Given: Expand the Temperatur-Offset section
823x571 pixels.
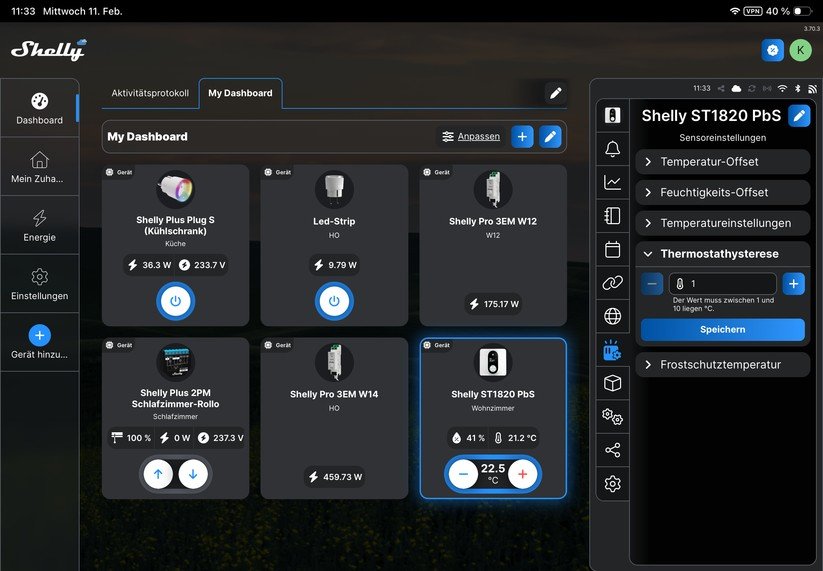Looking at the screenshot, I should coord(721,162).
